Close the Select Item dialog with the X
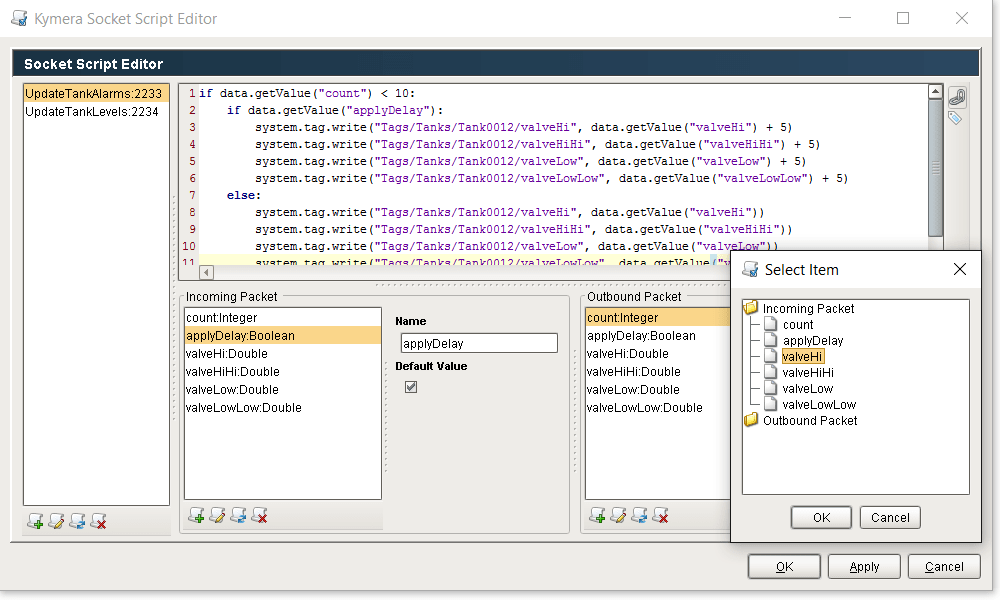The image size is (1000, 600). tap(960, 269)
